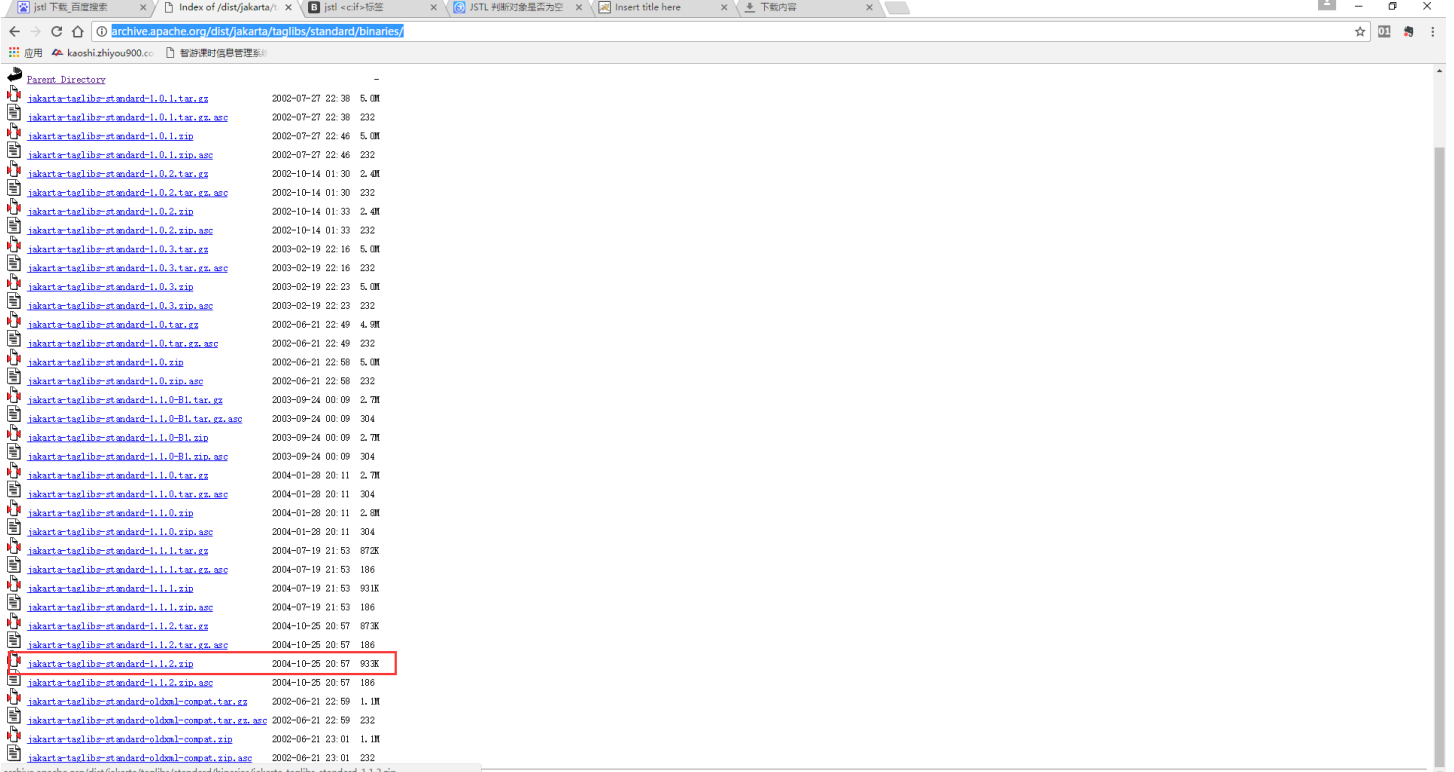Click date 2004-10-25 20:57 of 1.1.2.zip row
Image resolution: width=1454 pixels, height=772 pixels.
[x=311, y=664]
